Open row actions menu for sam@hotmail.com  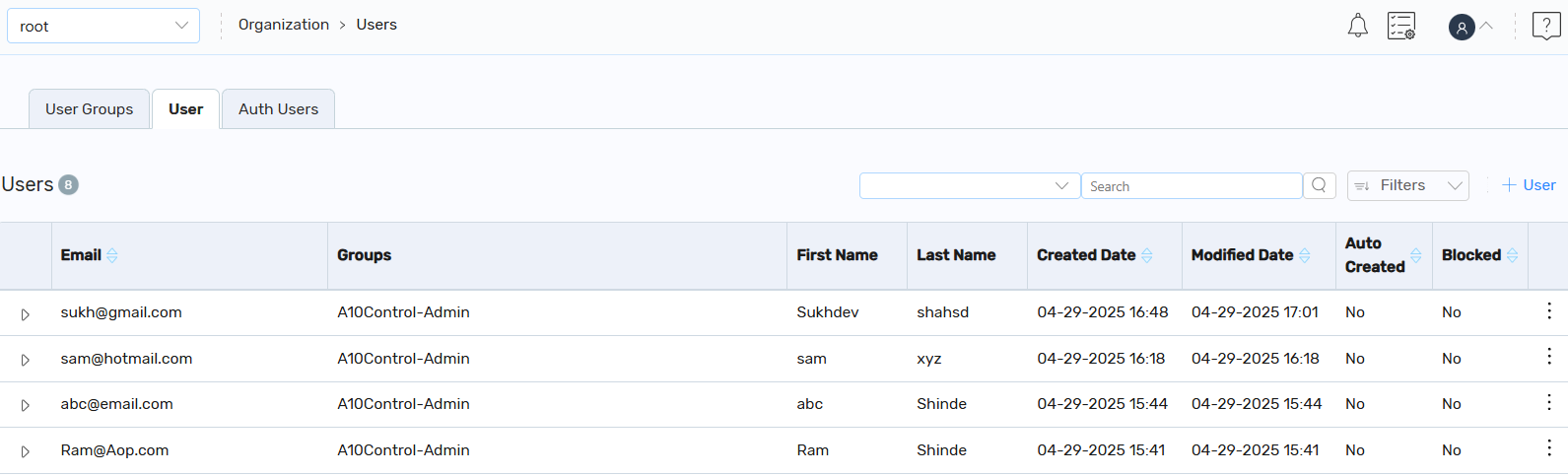(x=1549, y=357)
